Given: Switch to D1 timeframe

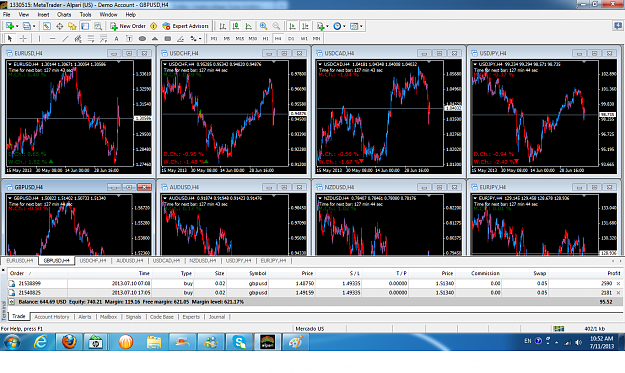Looking at the screenshot, I should click(x=291, y=39).
